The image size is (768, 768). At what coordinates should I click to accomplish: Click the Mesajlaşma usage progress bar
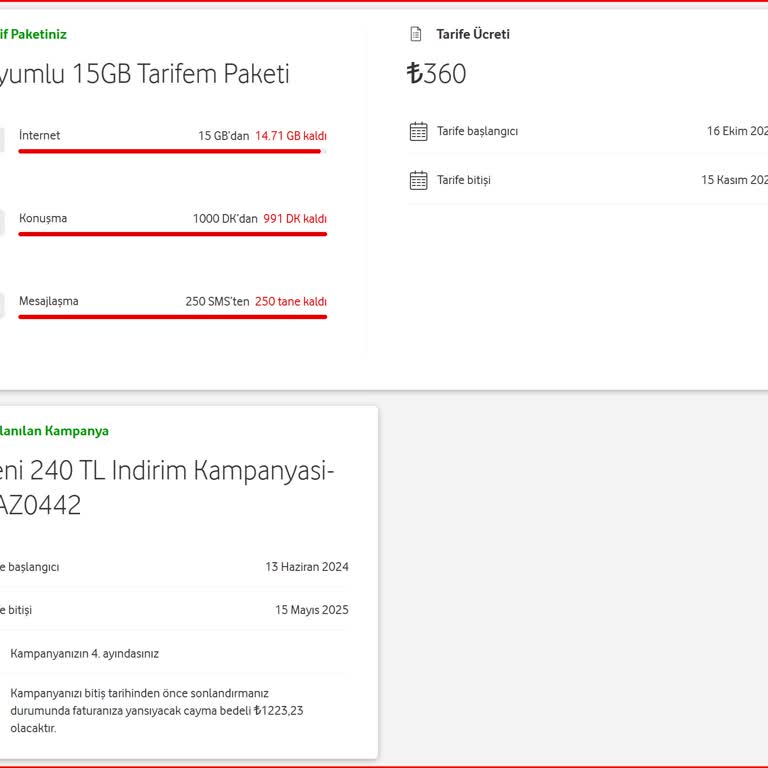(172, 317)
